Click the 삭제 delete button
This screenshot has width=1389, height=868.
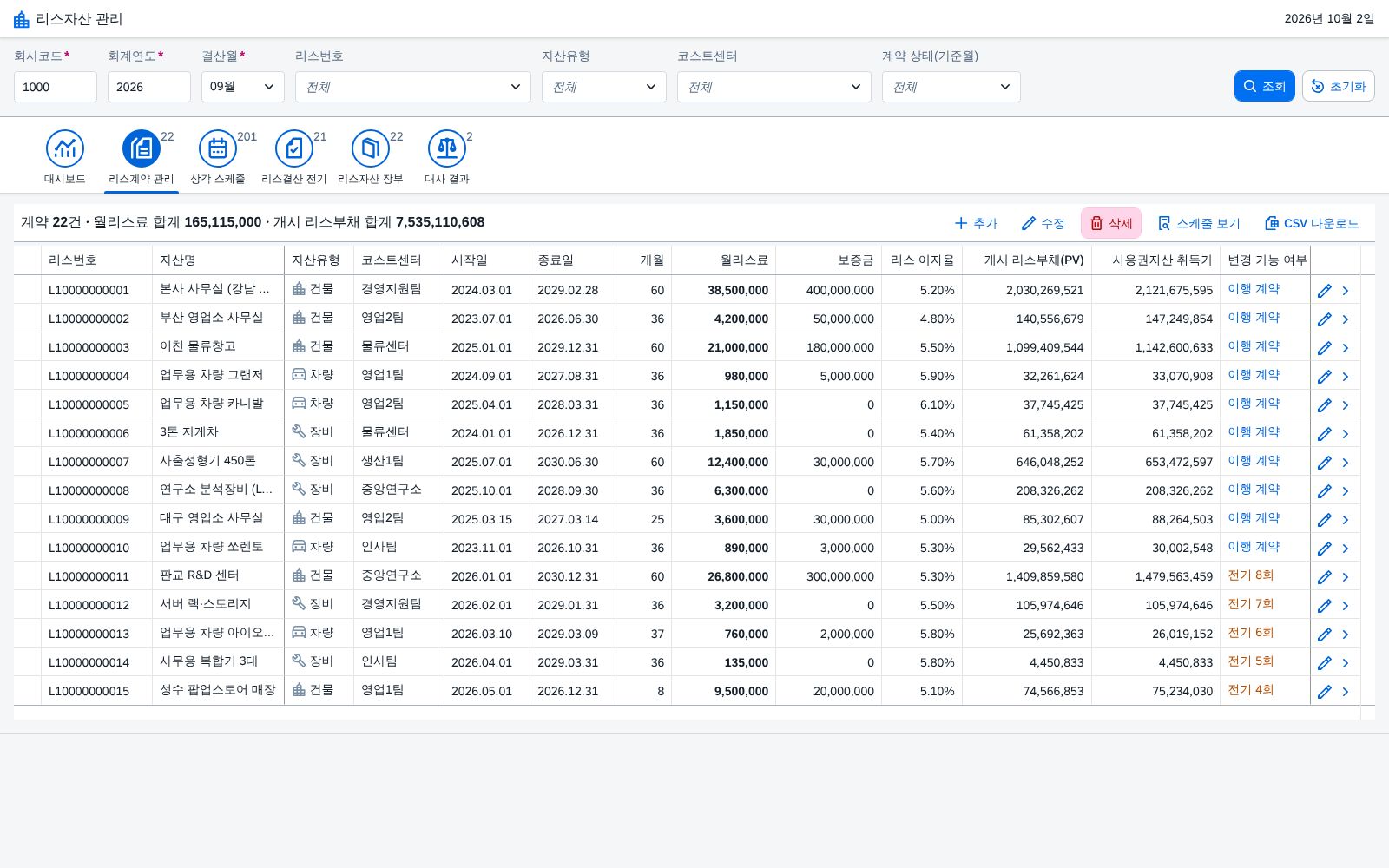[1111, 223]
